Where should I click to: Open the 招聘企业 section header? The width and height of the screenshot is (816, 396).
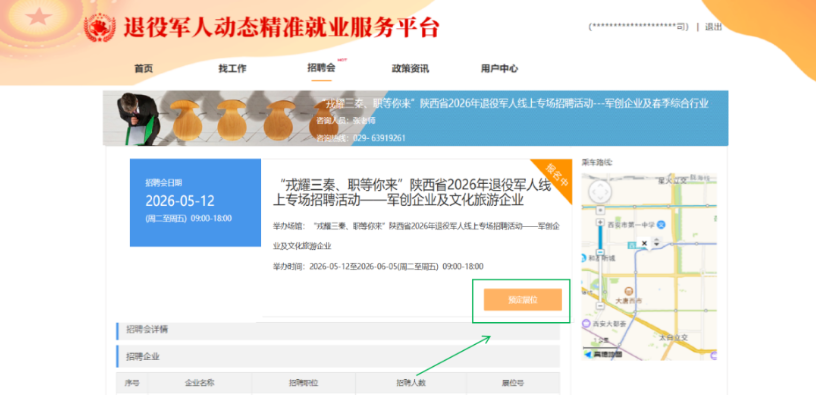pos(338,356)
